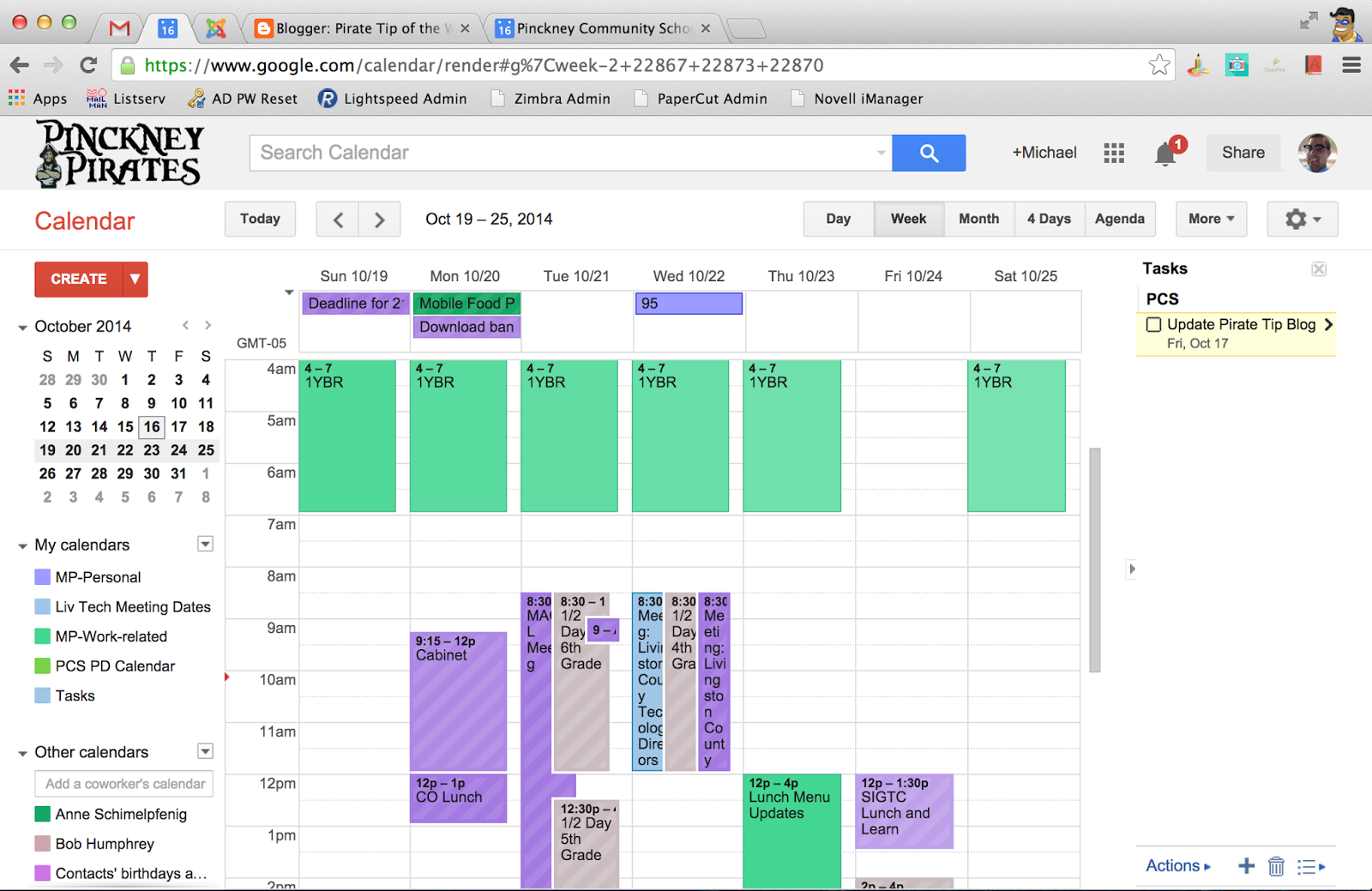Viewport: 1372px width, 891px height.
Task: Click the blue search magnifier button
Action: 929,153
